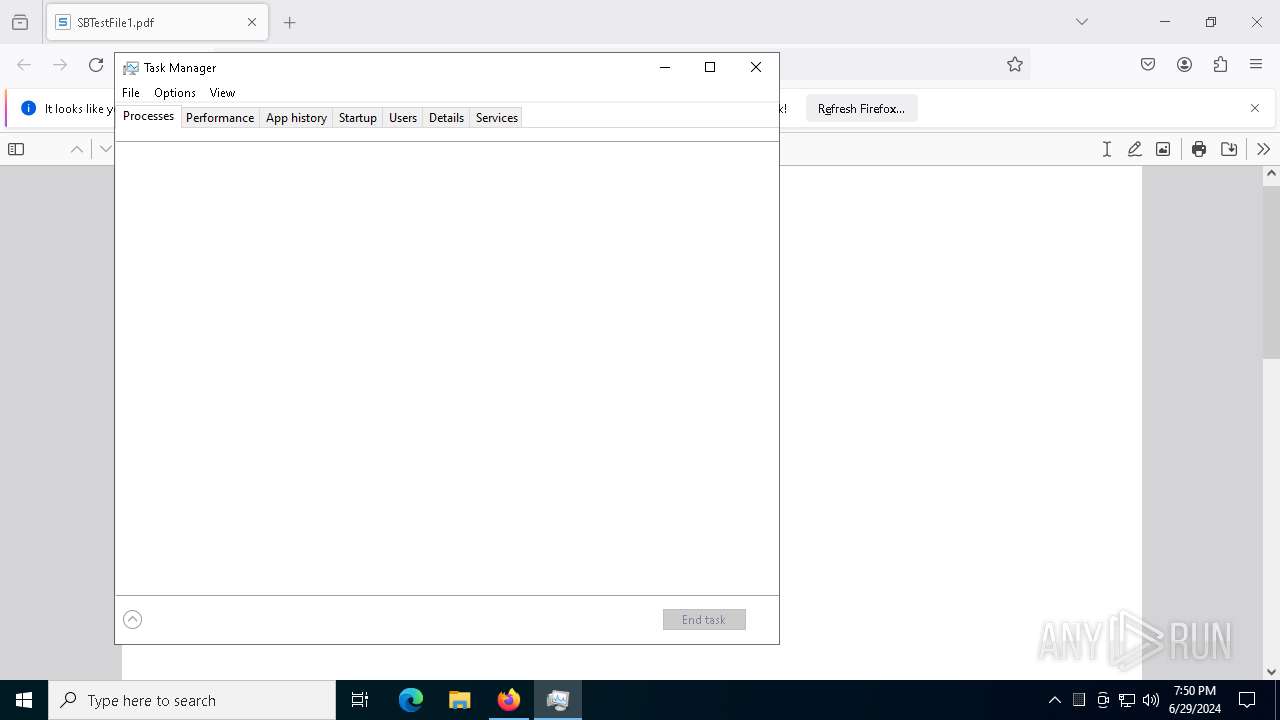Switch to the App history tab
1280x720 pixels.
click(x=296, y=118)
